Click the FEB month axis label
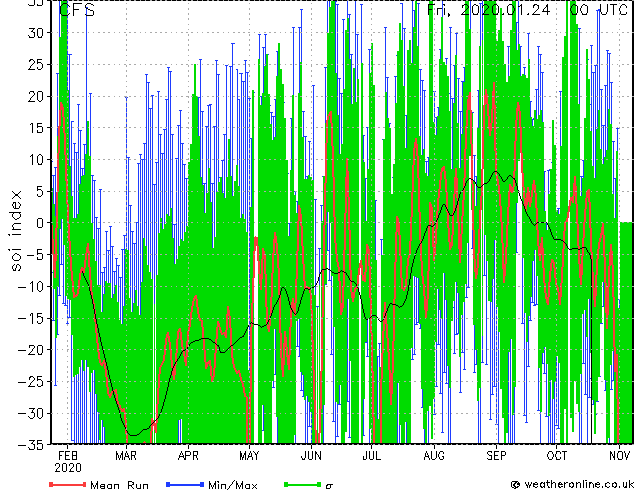 pos(68,456)
